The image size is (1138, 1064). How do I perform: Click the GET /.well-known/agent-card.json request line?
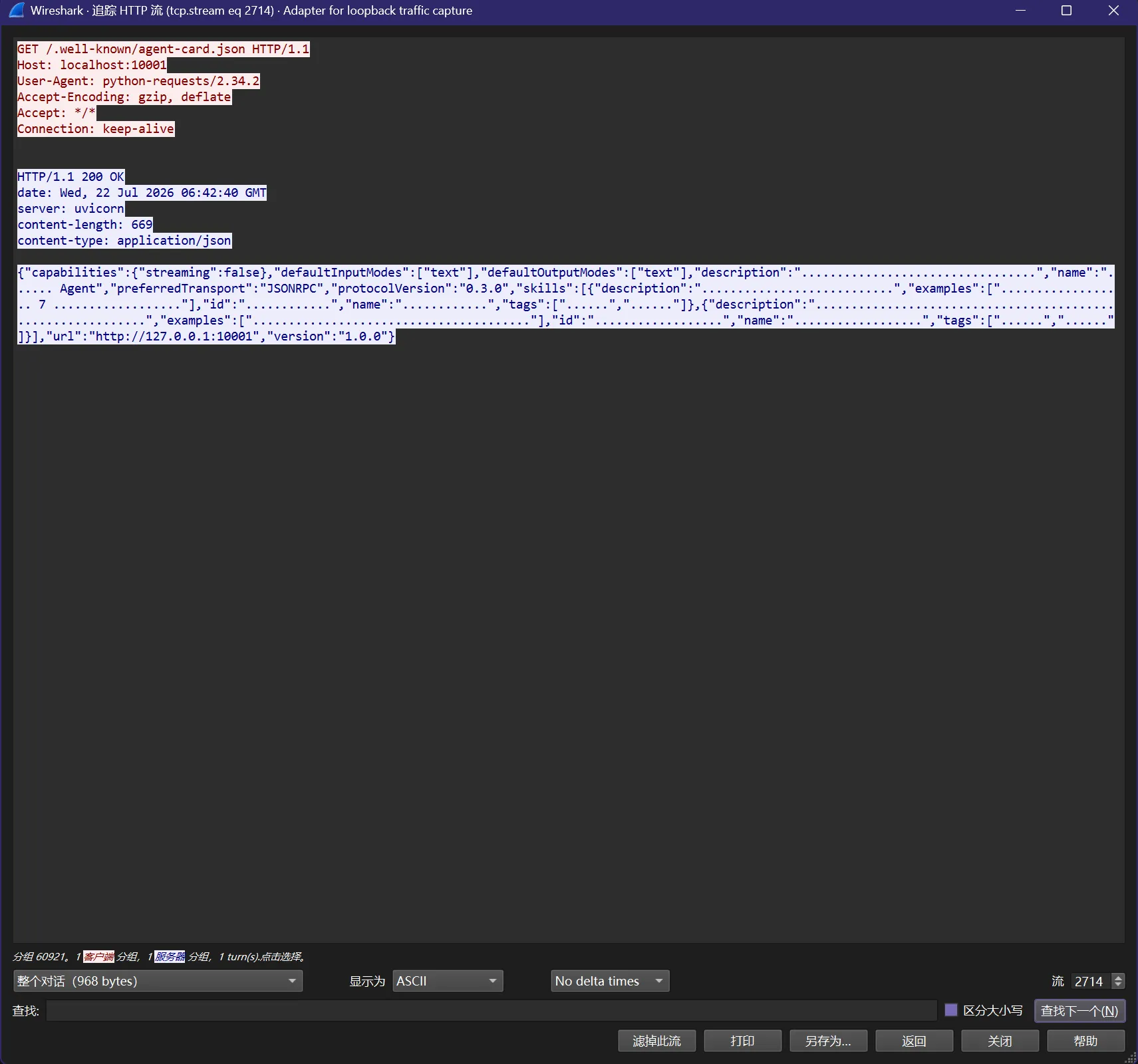coord(163,49)
